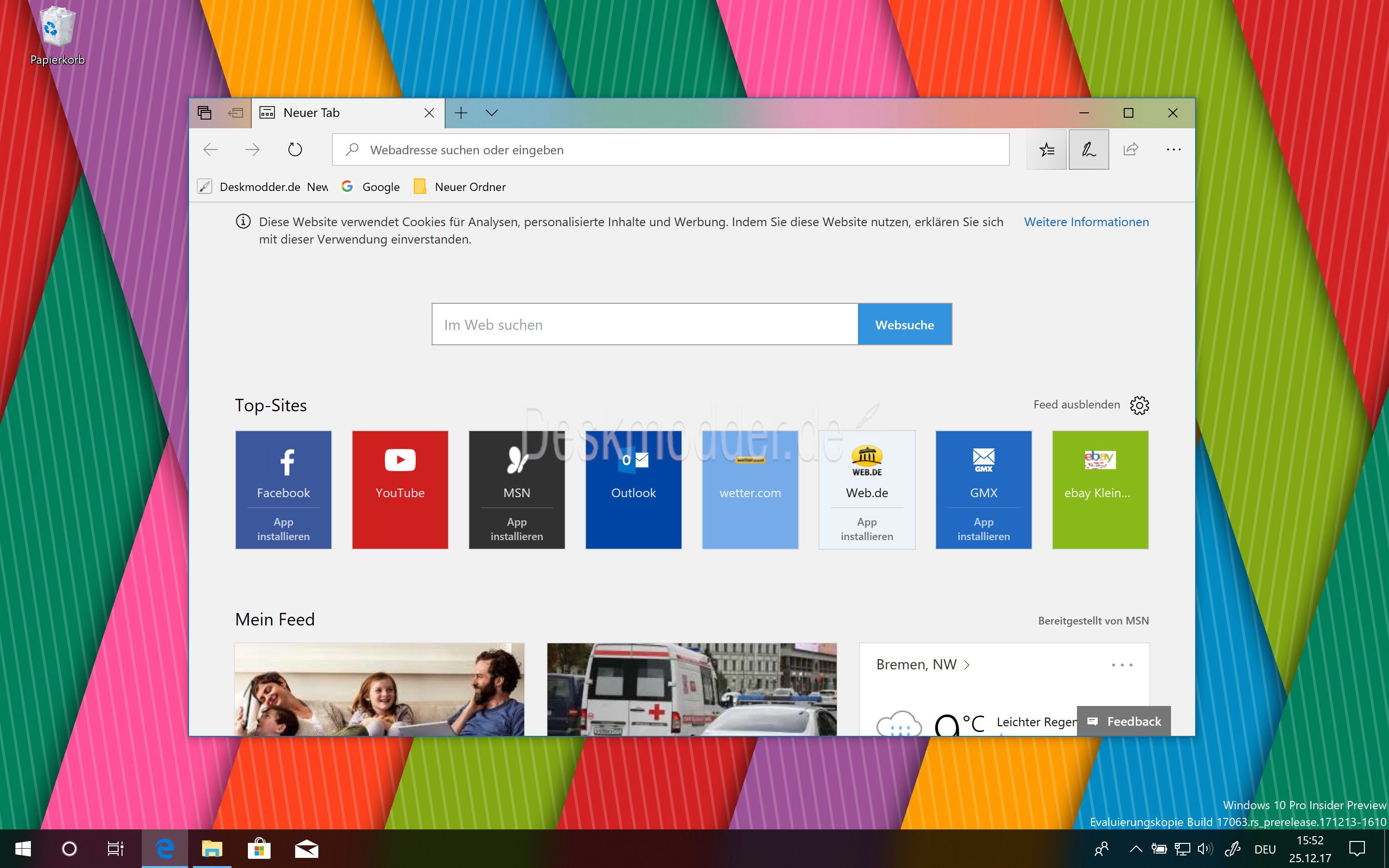The height and width of the screenshot is (868, 1389).
Task: Click Bereitgestellt von MSN text
Action: pos(1093,621)
